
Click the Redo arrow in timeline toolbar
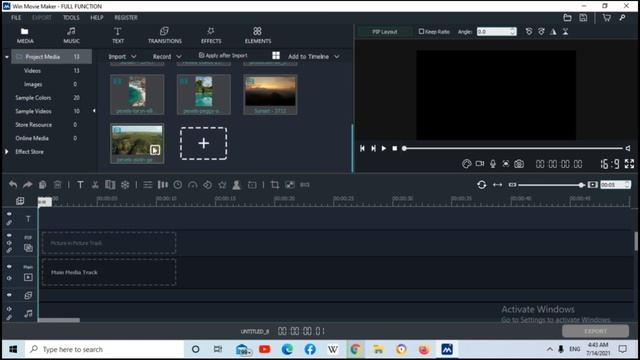coord(27,185)
